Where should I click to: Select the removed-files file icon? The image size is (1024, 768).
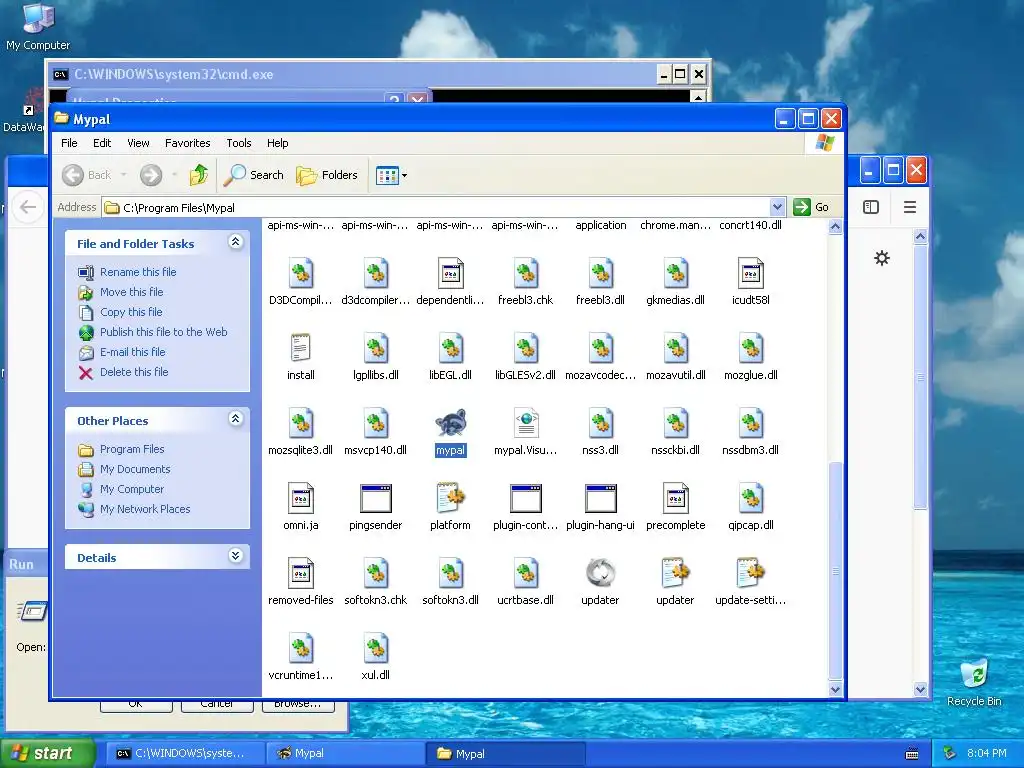click(x=300, y=573)
